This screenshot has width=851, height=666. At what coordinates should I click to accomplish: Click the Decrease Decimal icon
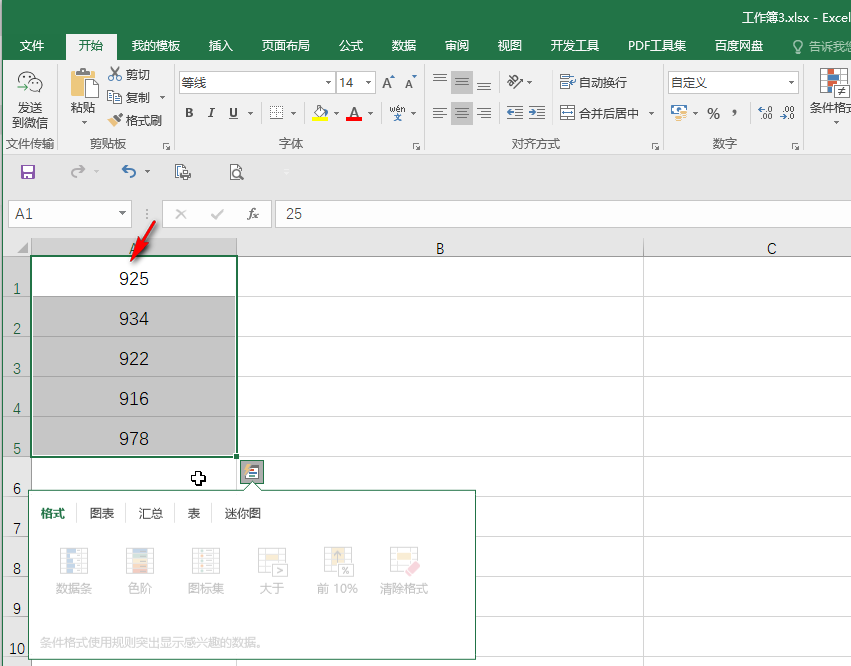coord(788,113)
